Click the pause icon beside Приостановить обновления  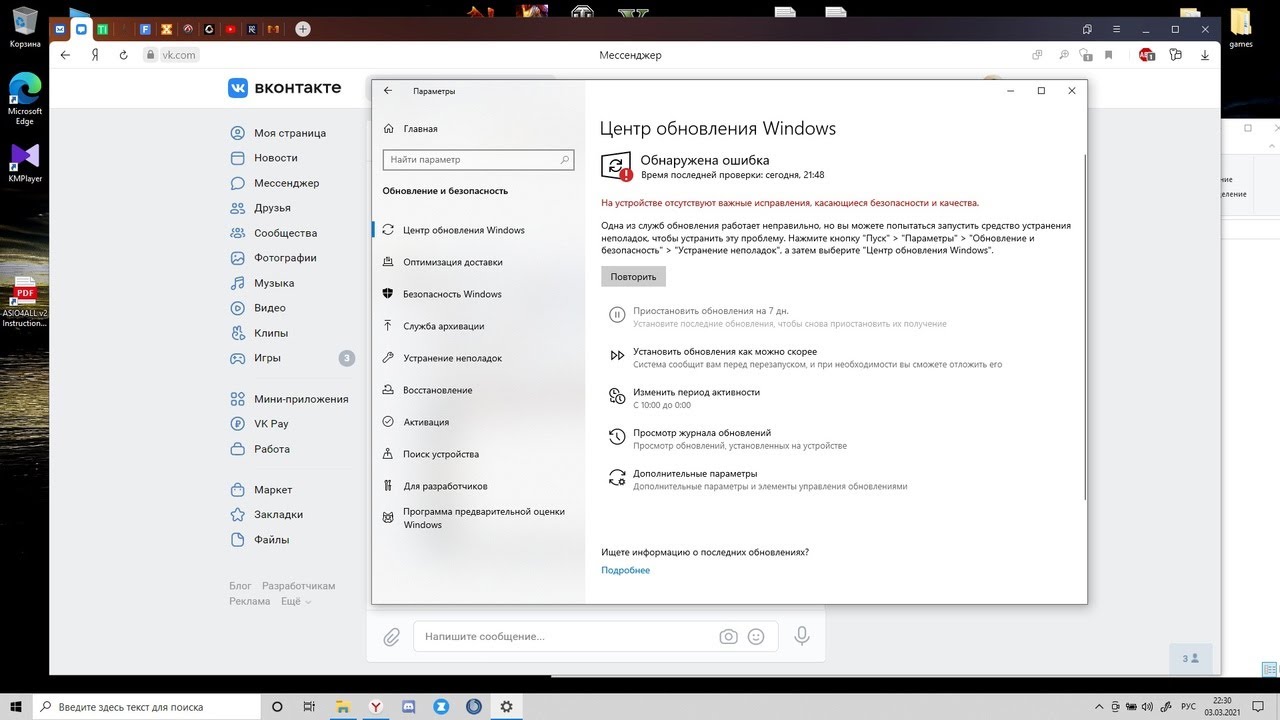[617, 315]
